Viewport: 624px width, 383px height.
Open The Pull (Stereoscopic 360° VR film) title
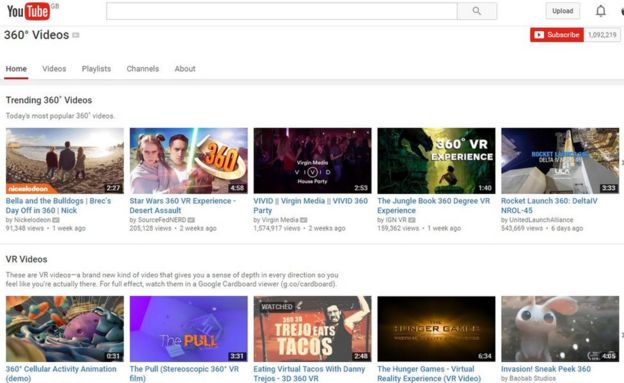point(184,373)
